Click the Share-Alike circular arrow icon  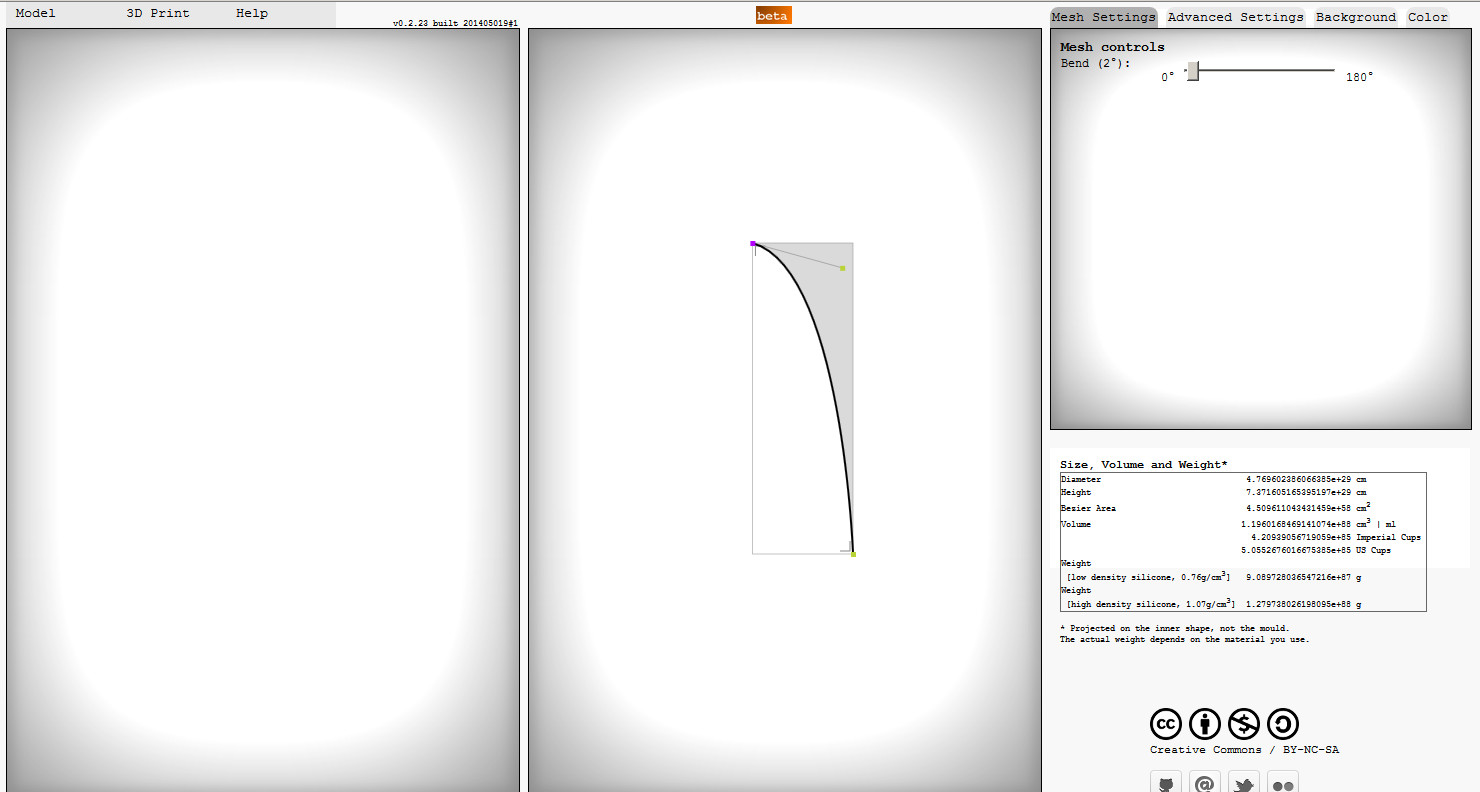(x=1283, y=724)
